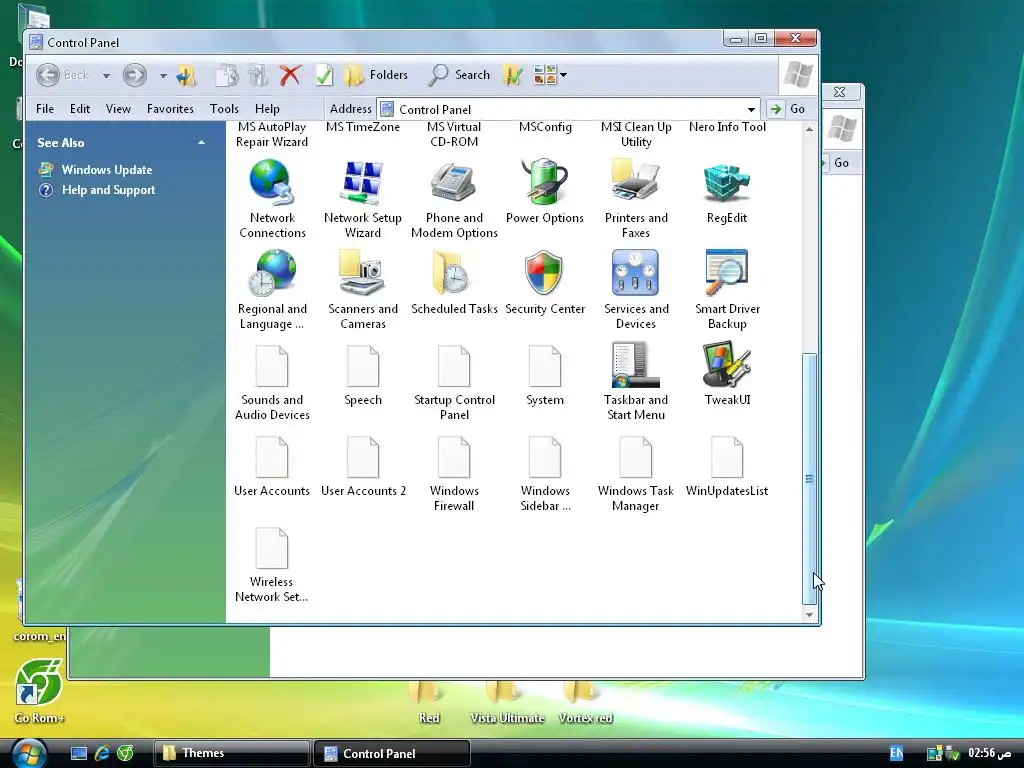Launch Internet Explorer quick launch icon
The width and height of the screenshot is (1024, 768).
[x=102, y=753]
